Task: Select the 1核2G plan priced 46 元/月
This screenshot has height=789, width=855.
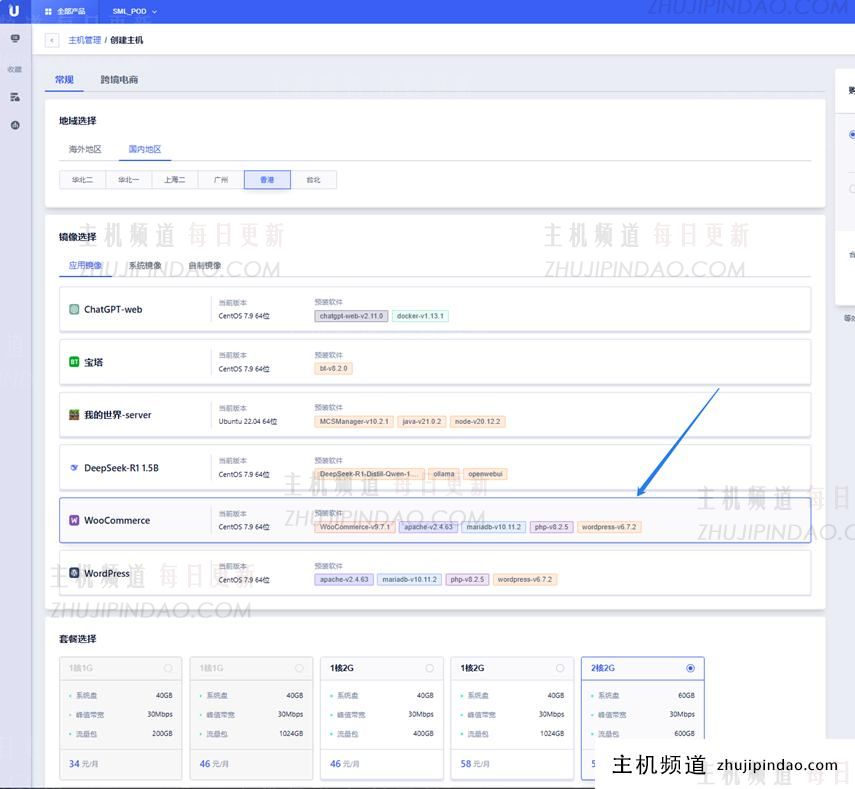Action: [382, 718]
